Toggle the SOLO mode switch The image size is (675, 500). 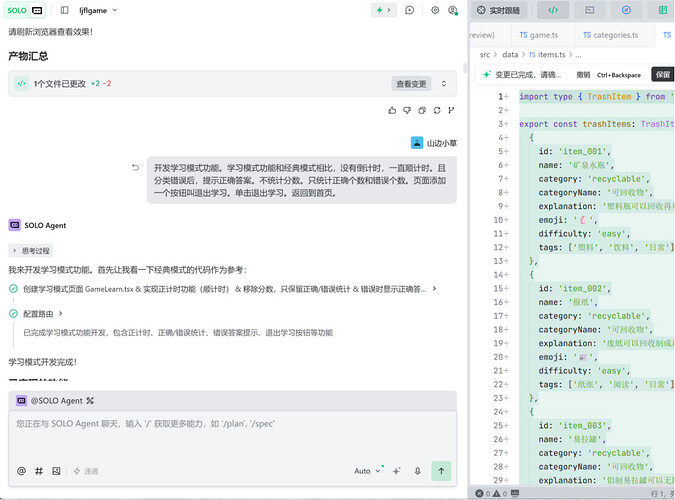click(25, 10)
